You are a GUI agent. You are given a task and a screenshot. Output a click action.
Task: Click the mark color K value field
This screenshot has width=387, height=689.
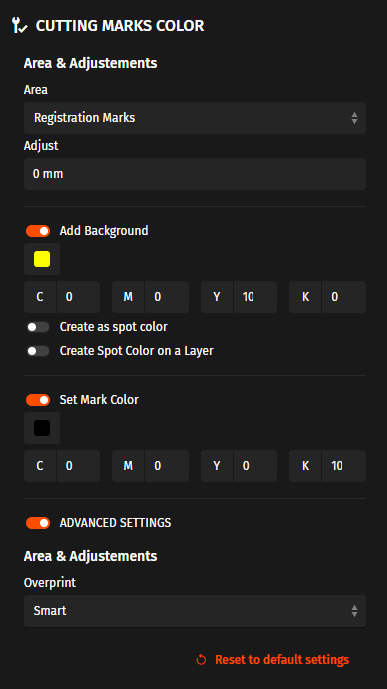[344, 466]
